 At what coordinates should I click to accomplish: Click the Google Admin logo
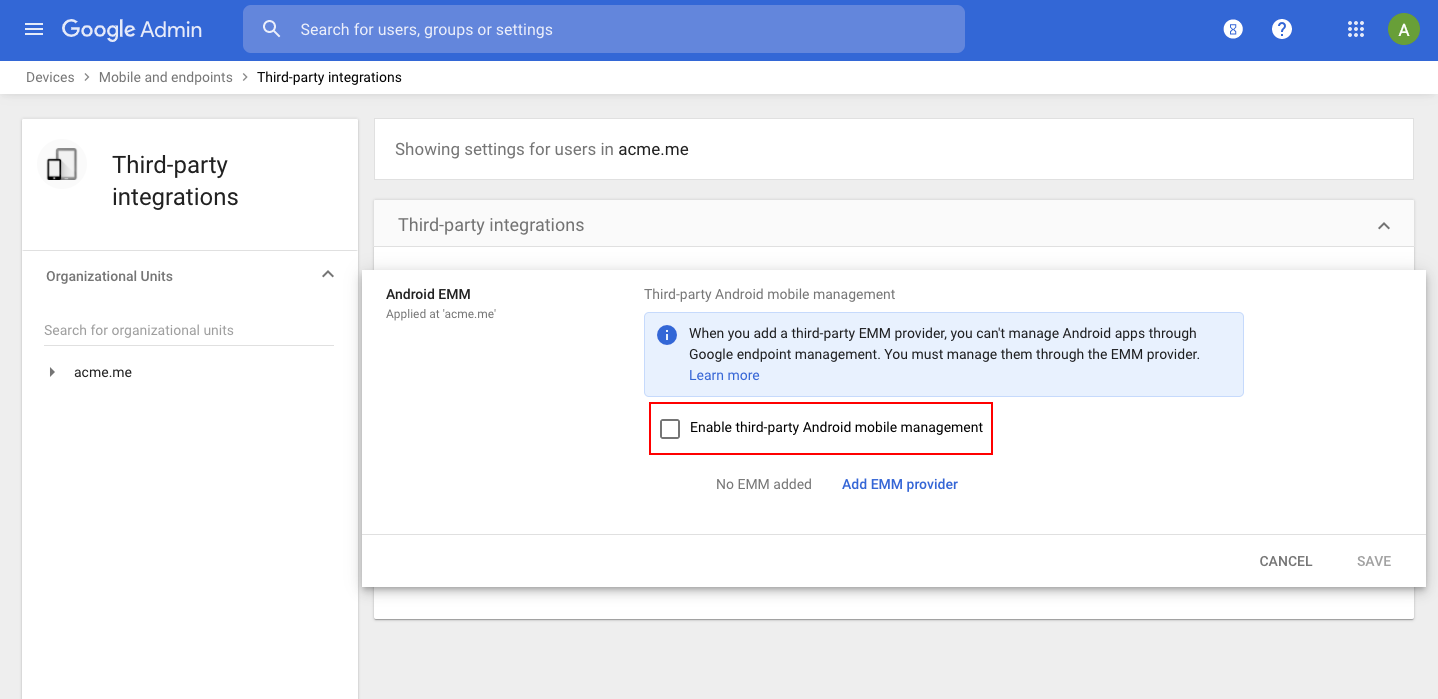132,30
